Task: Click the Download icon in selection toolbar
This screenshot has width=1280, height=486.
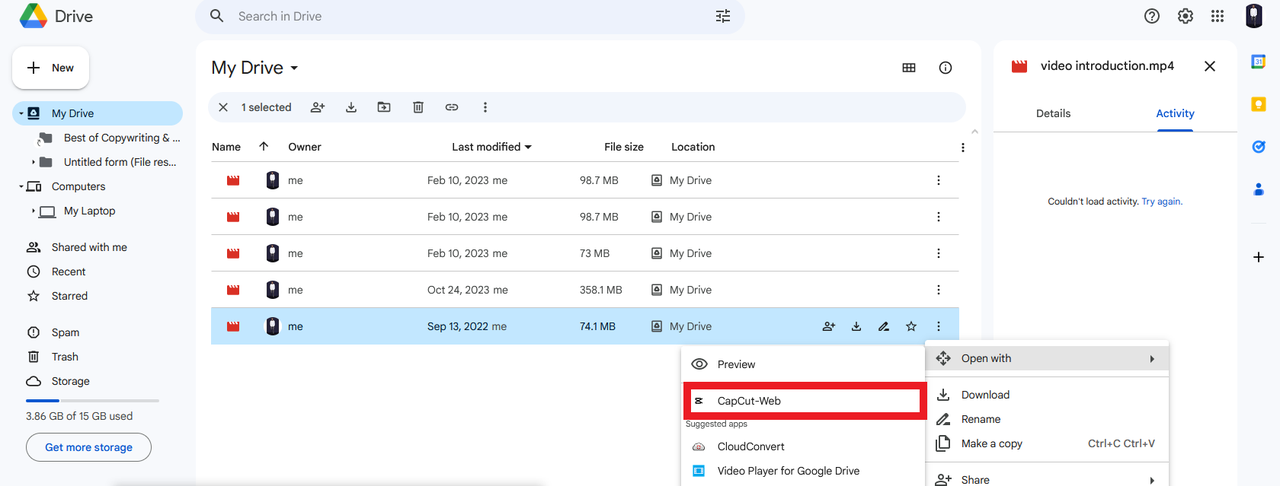Action: pyautogui.click(x=351, y=107)
